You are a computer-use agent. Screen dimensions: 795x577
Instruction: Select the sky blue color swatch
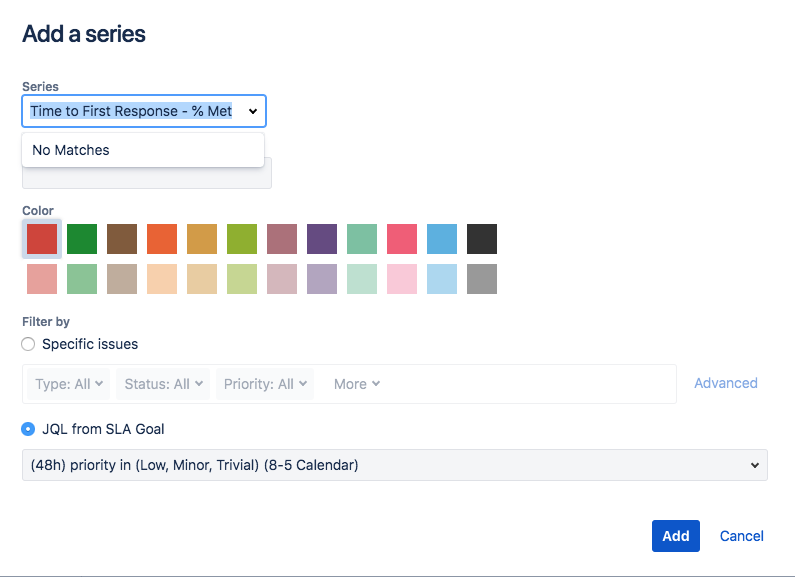click(442, 239)
